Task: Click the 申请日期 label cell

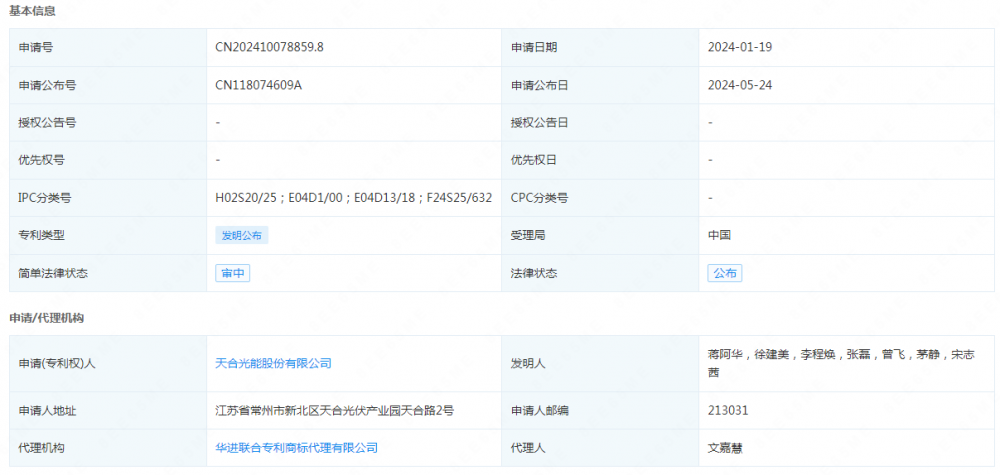Action: 600,47
